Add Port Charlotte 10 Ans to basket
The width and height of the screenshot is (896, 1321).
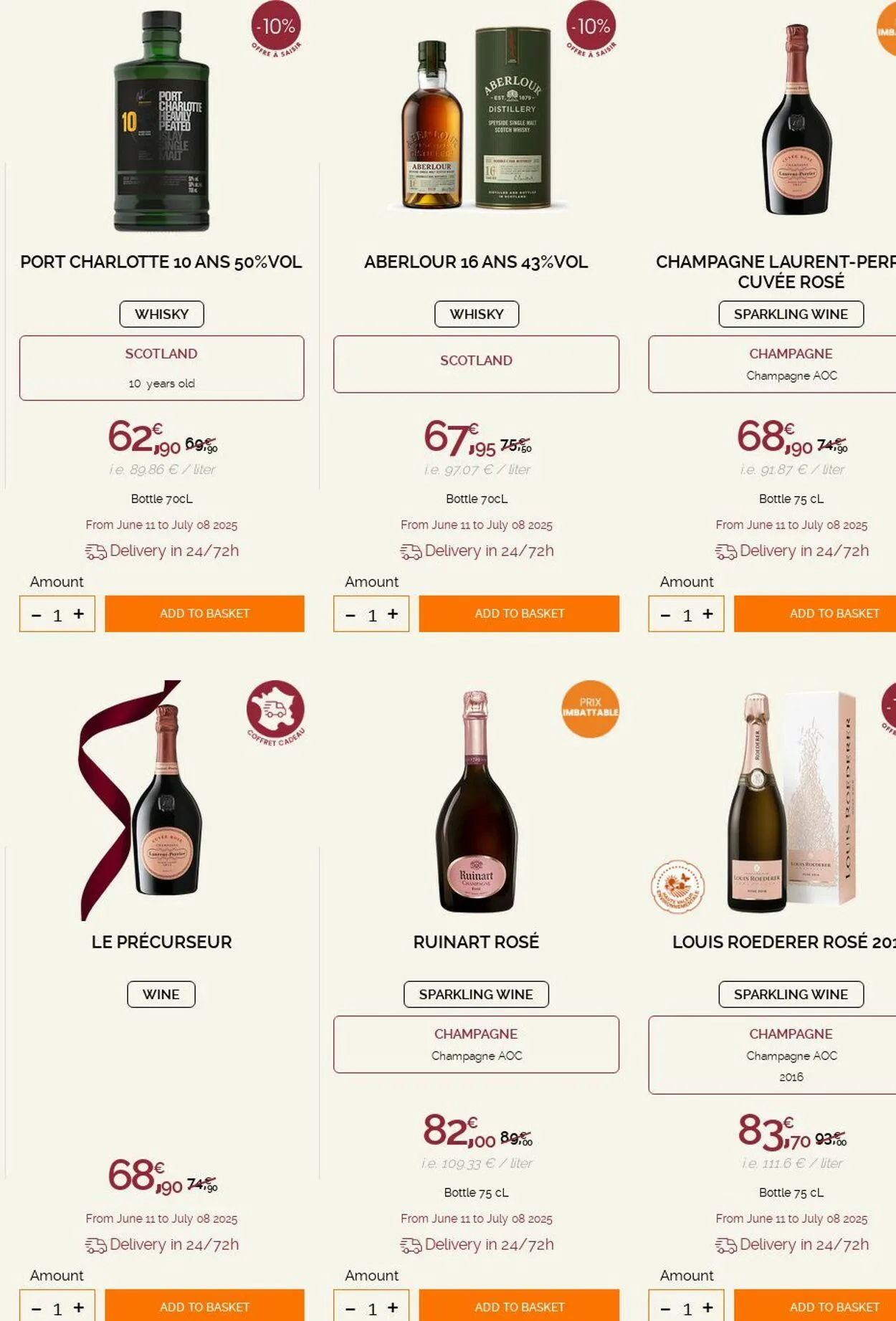pyautogui.click(x=204, y=614)
